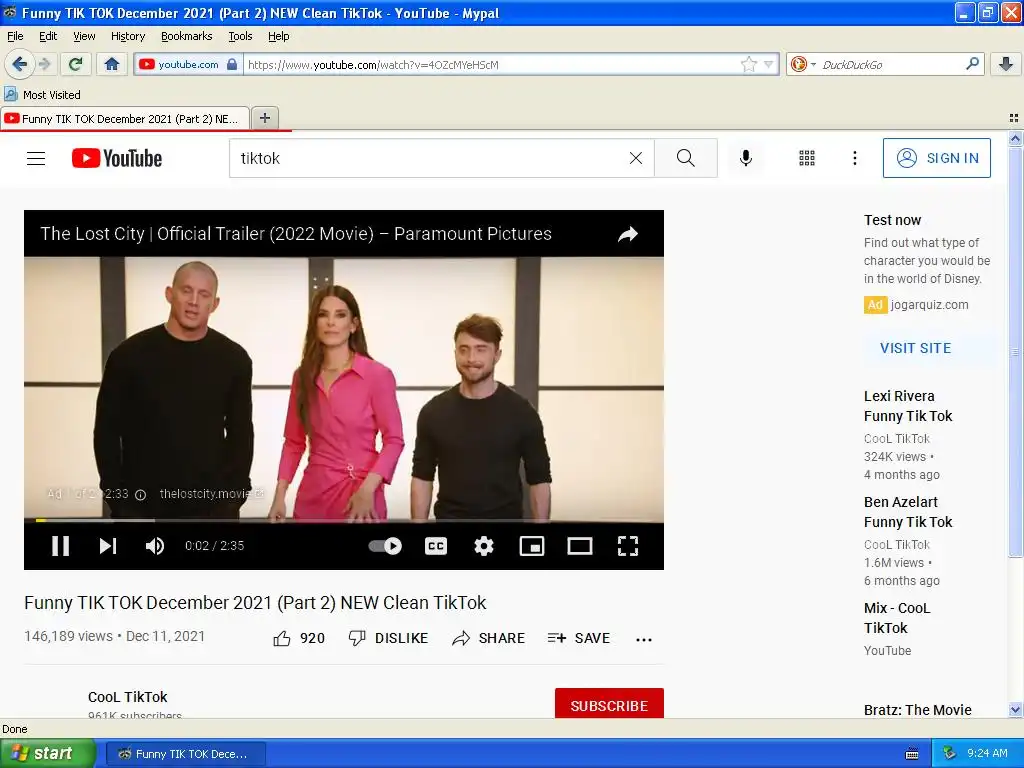
Task: Toggle the autoplay switch in the player
Action: [385, 546]
